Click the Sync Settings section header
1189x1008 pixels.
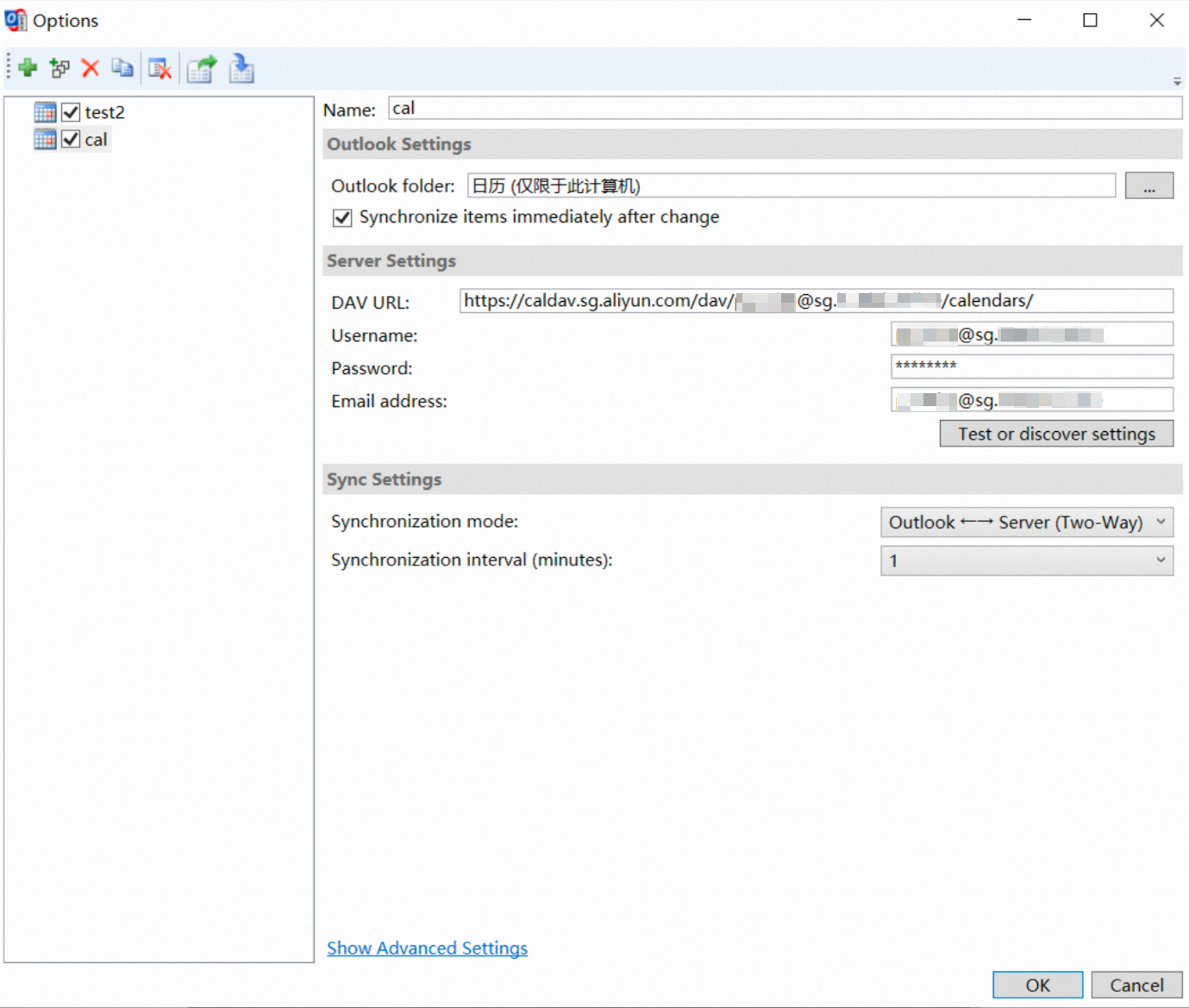coord(753,479)
